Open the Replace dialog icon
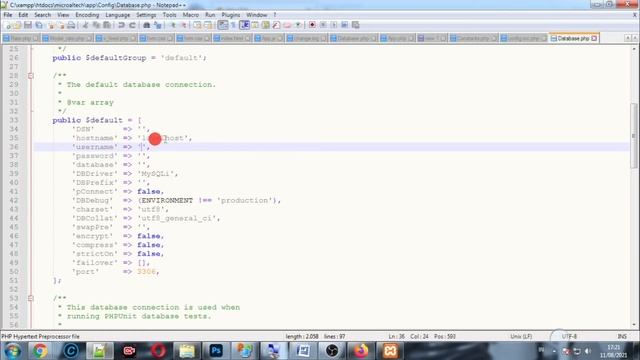This screenshot has width=640, height=360. pos(158,25)
